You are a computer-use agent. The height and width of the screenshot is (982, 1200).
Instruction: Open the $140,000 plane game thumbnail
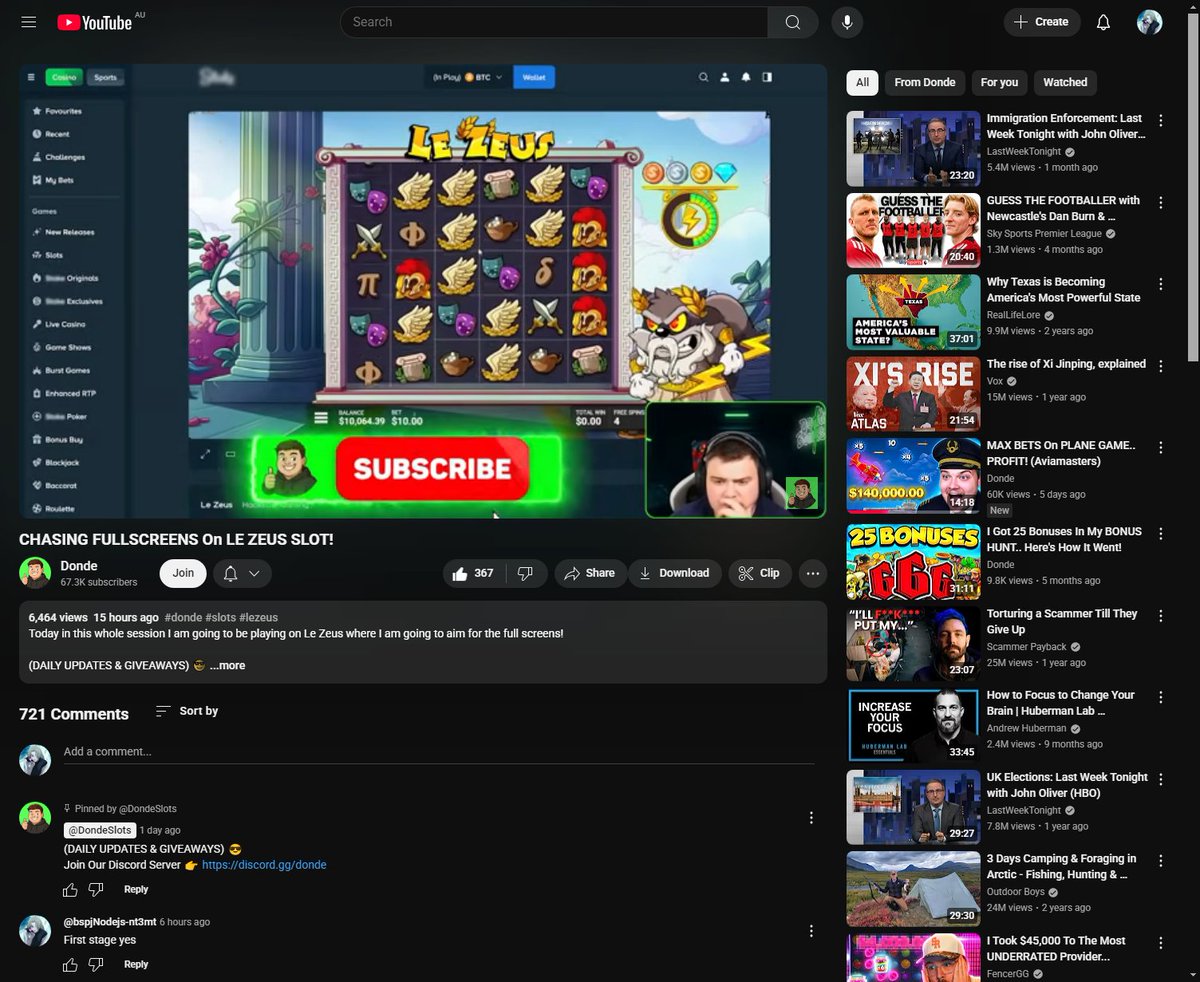(914, 475)
